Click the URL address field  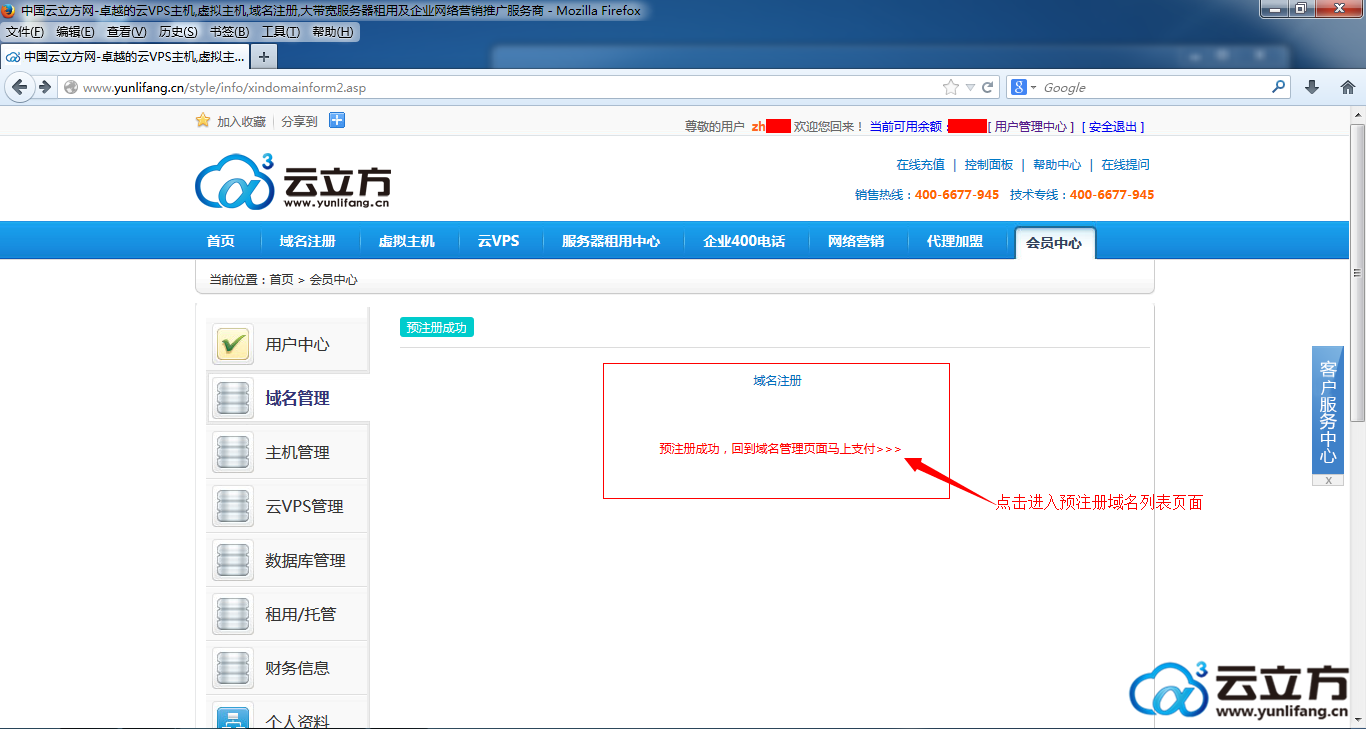point(500,88)
